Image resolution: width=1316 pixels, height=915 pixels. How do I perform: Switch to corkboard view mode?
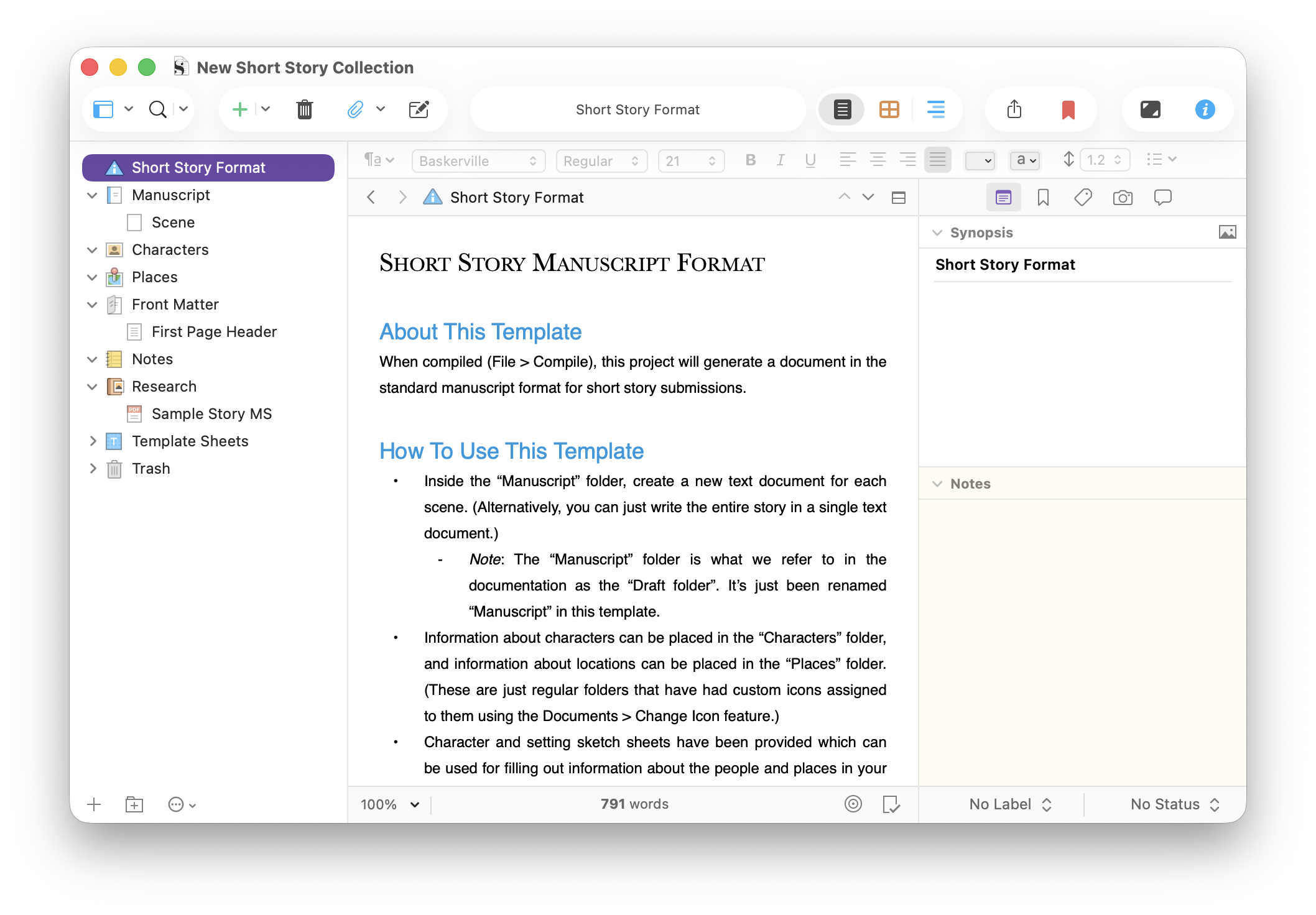pos(889,109)
